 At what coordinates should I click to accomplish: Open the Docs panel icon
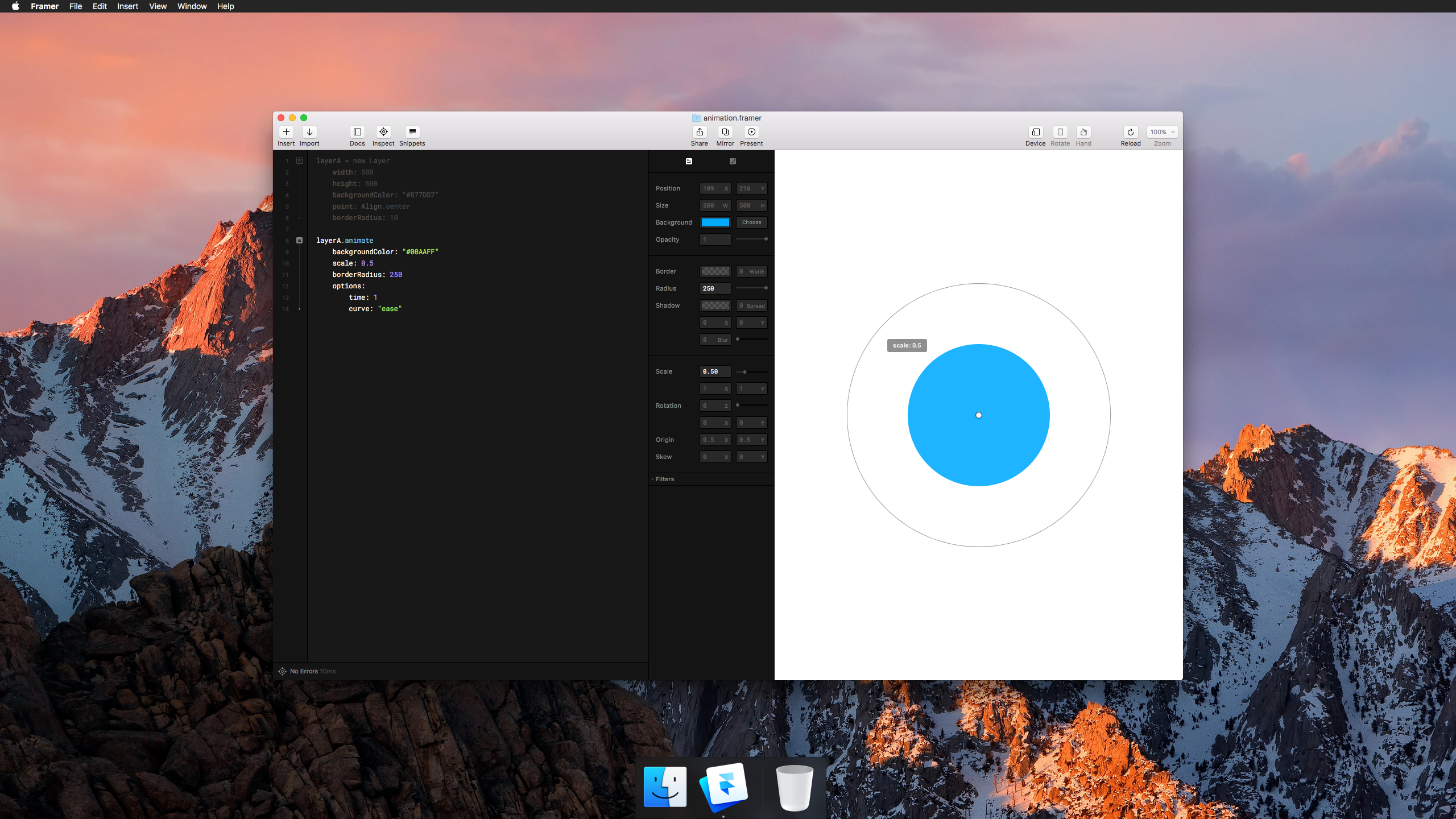click(x=357, y=132)
